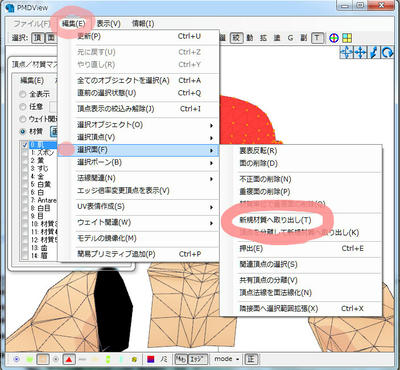This screenshot has height=370, width=400.
Task: Click the red-blue color swatch in bottom bar
Action: click(x=151, y=359)
